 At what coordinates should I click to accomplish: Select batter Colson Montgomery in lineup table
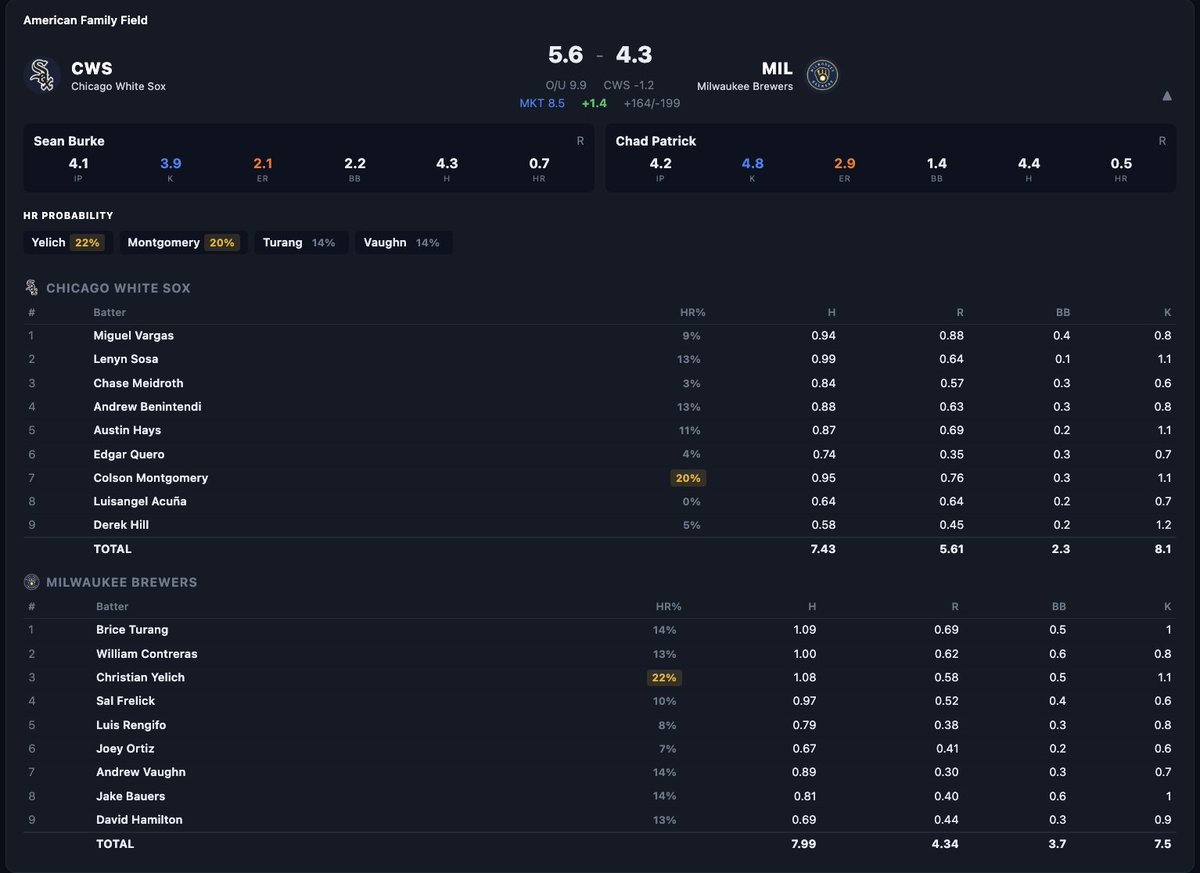(x=151, y=478)
